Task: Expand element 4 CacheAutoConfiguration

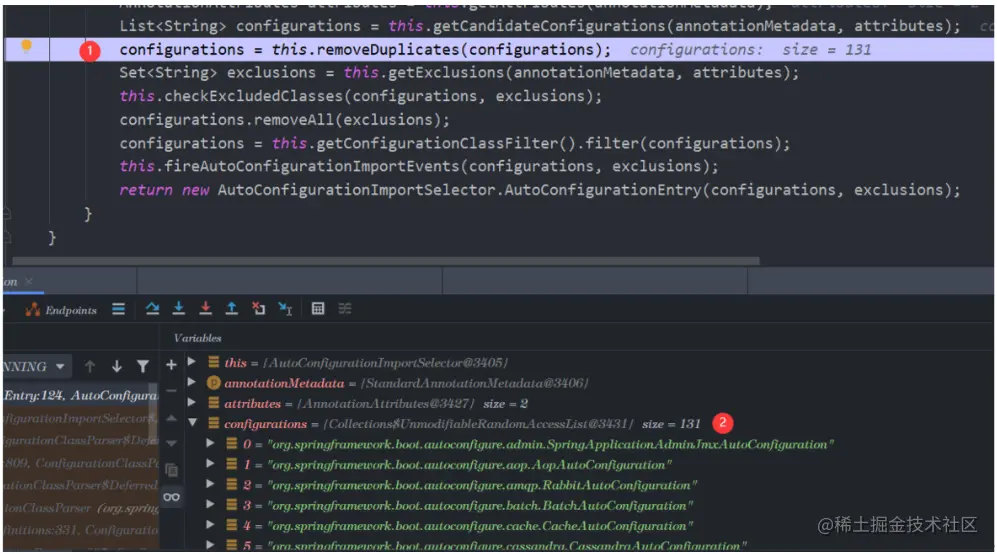Action: click(x=210, y=525)
